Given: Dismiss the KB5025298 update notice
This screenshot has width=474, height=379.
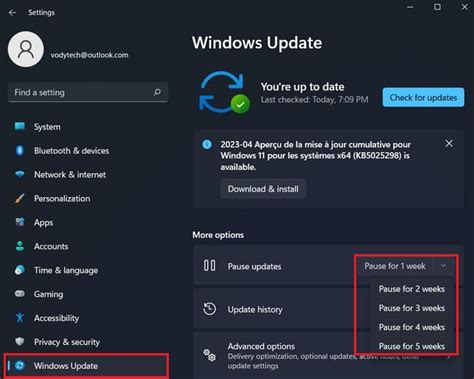Looking at the screenshot, I should click(449, 144).
